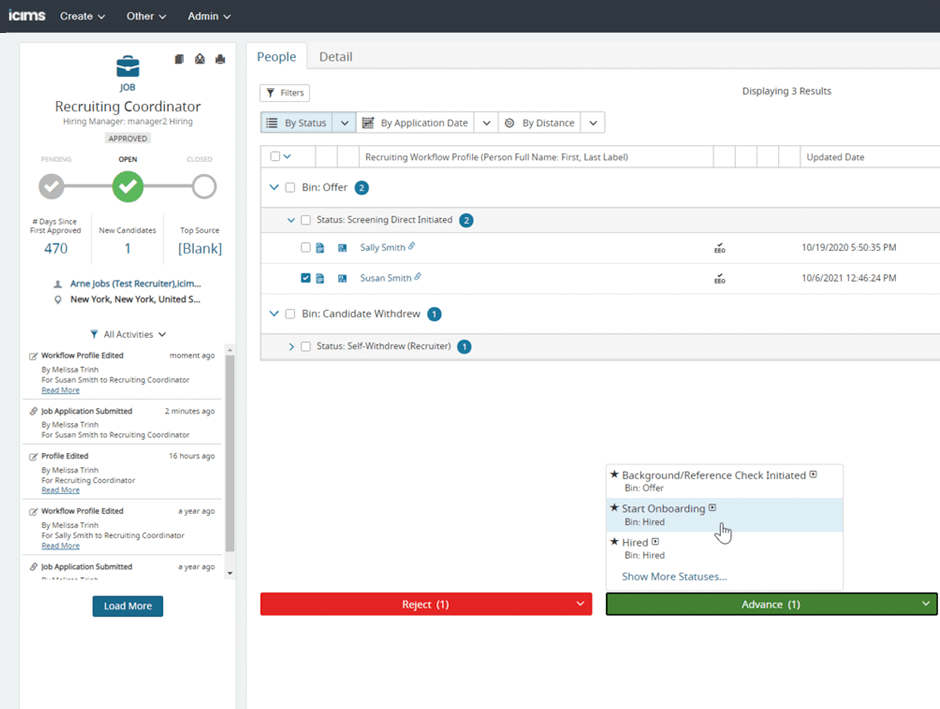This screenshot has height=709, width=940.
Task: Open the Advance button dropdown arrow
Action: coord(926,604)
